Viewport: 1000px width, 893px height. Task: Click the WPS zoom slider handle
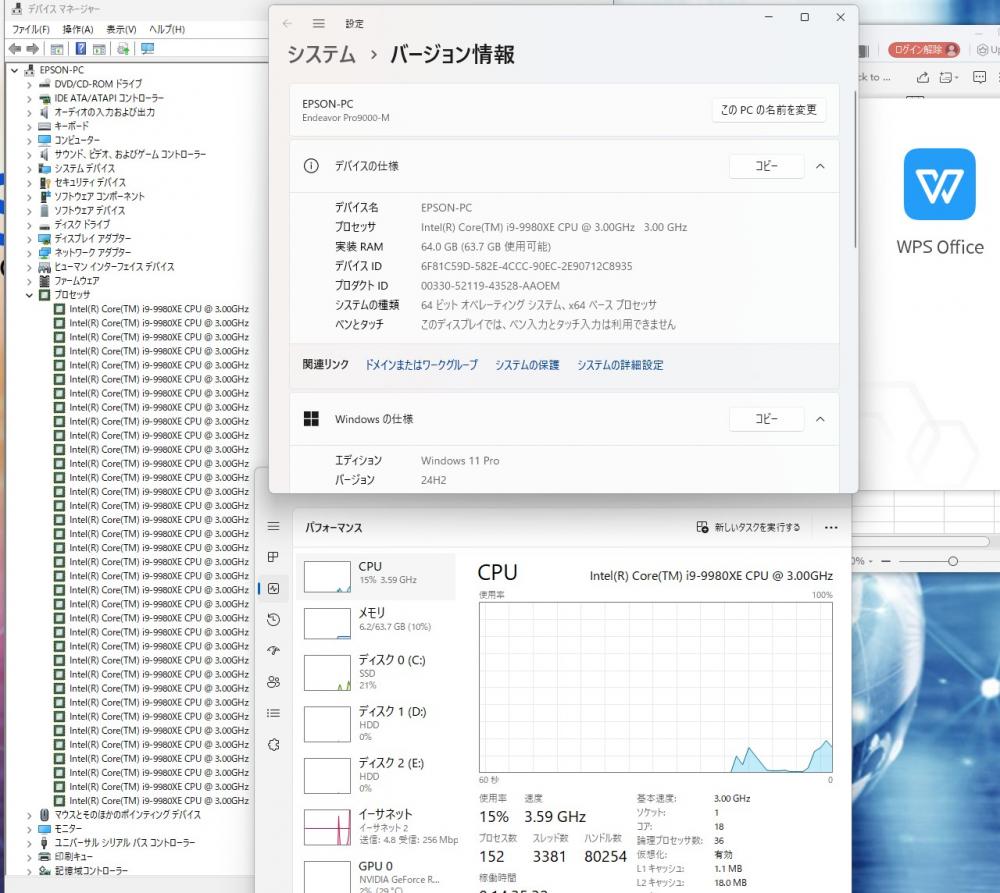952,561
